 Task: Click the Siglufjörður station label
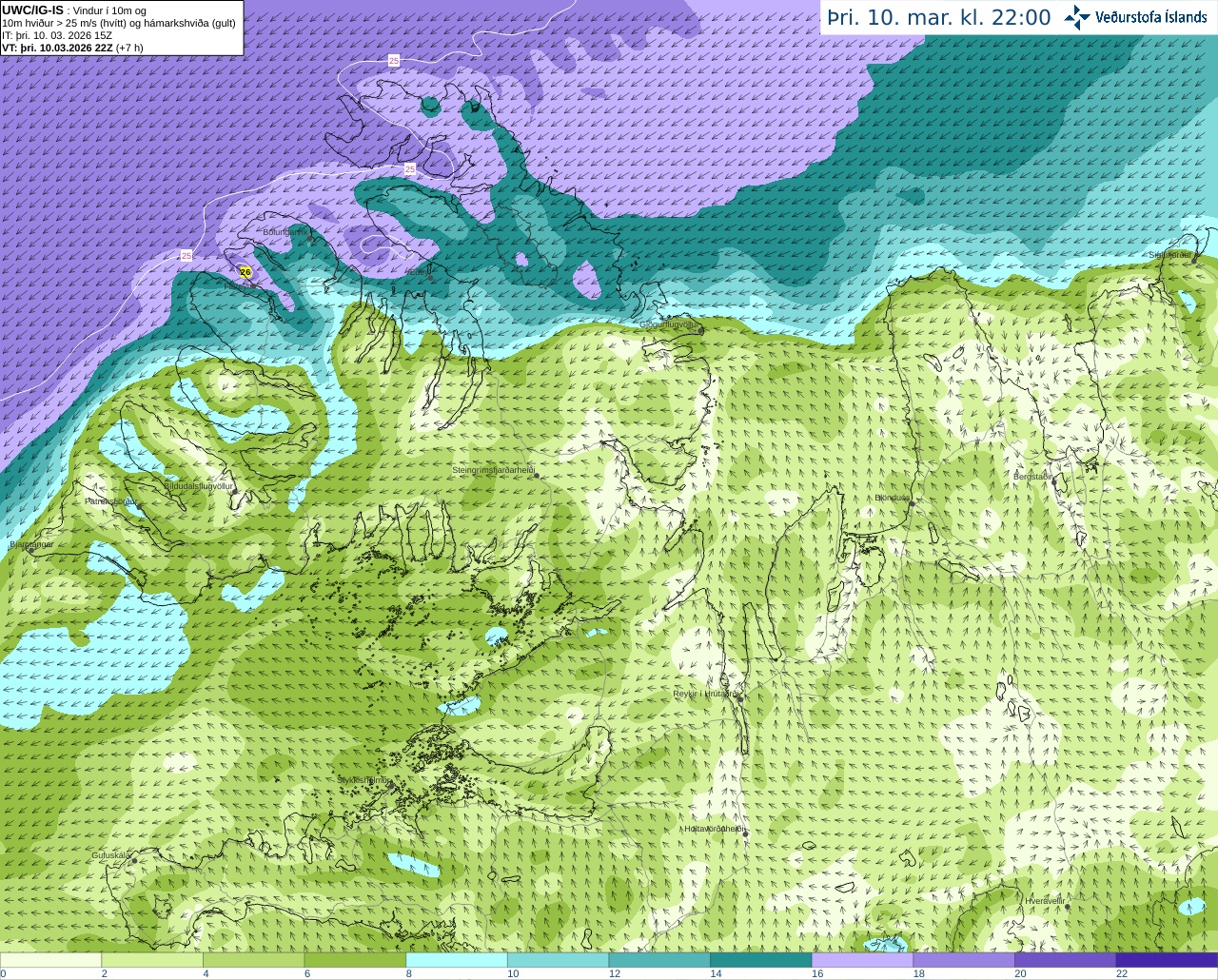point(1169,255)
